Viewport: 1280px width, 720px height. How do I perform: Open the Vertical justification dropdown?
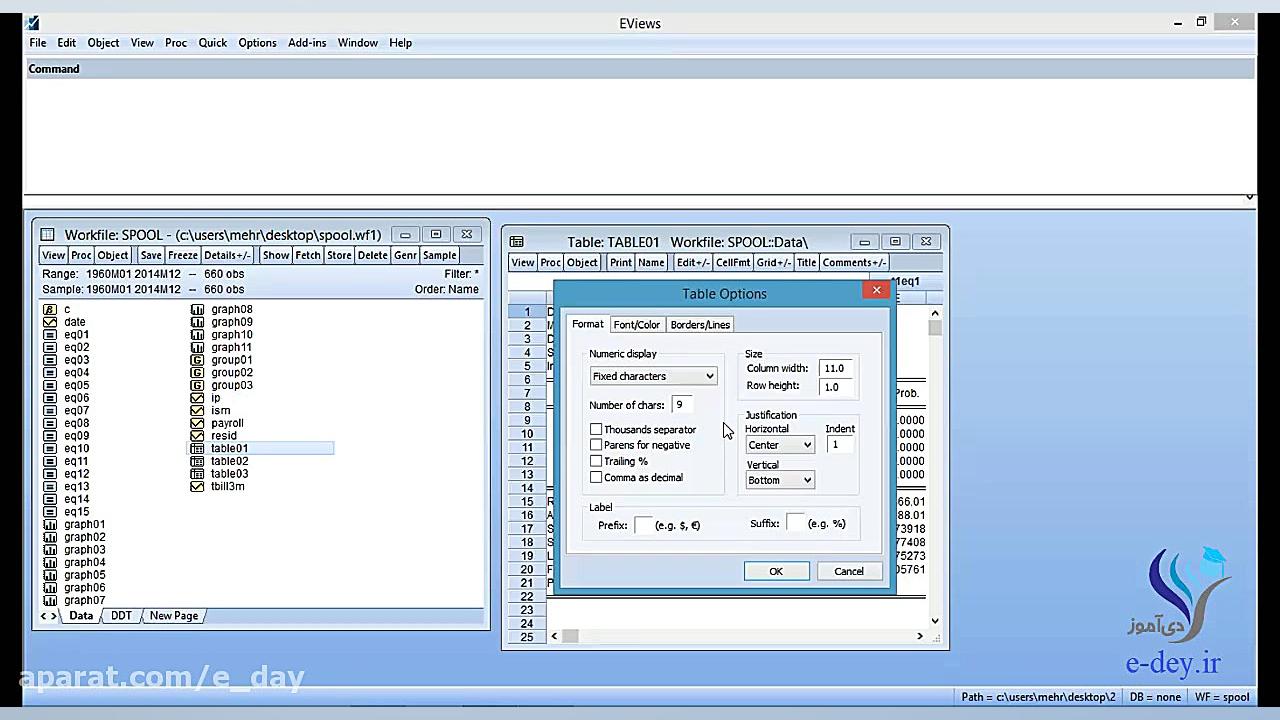(x=806, y=480)
